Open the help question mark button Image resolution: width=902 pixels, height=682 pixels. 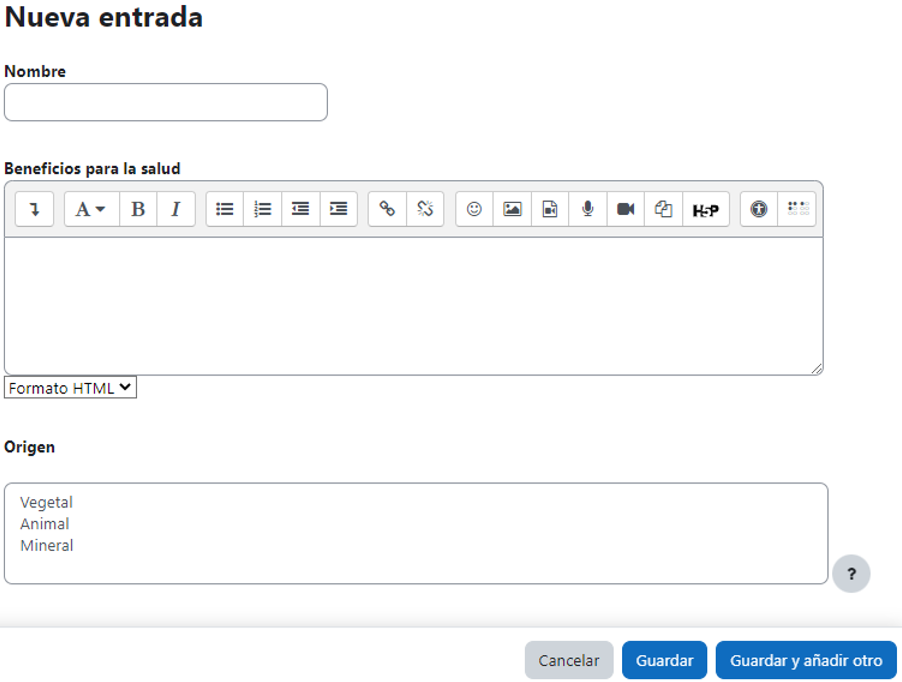pyautogui.click(x=851, y=574)
